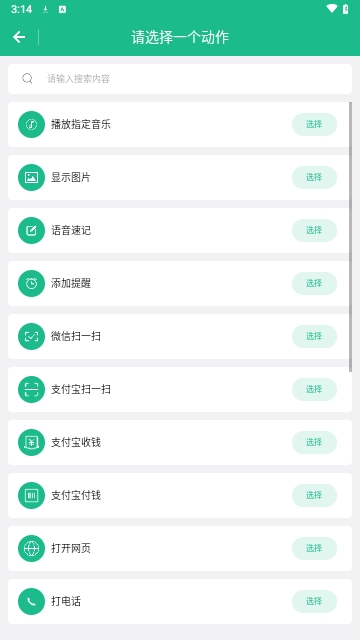Choose 选择 next to 添加提醒

314,283
